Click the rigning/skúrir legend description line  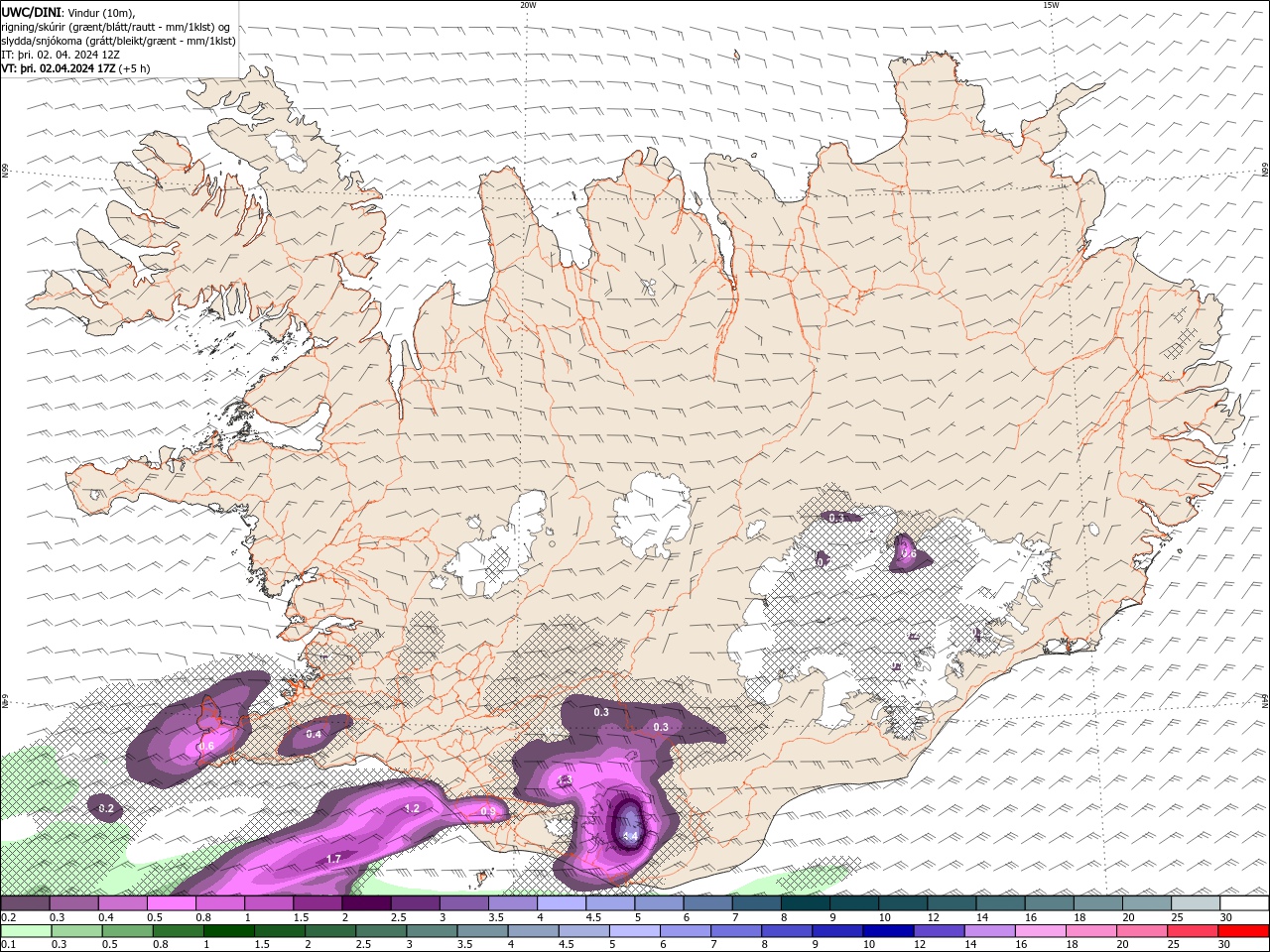pyautogui.click(x=116, y=26)
